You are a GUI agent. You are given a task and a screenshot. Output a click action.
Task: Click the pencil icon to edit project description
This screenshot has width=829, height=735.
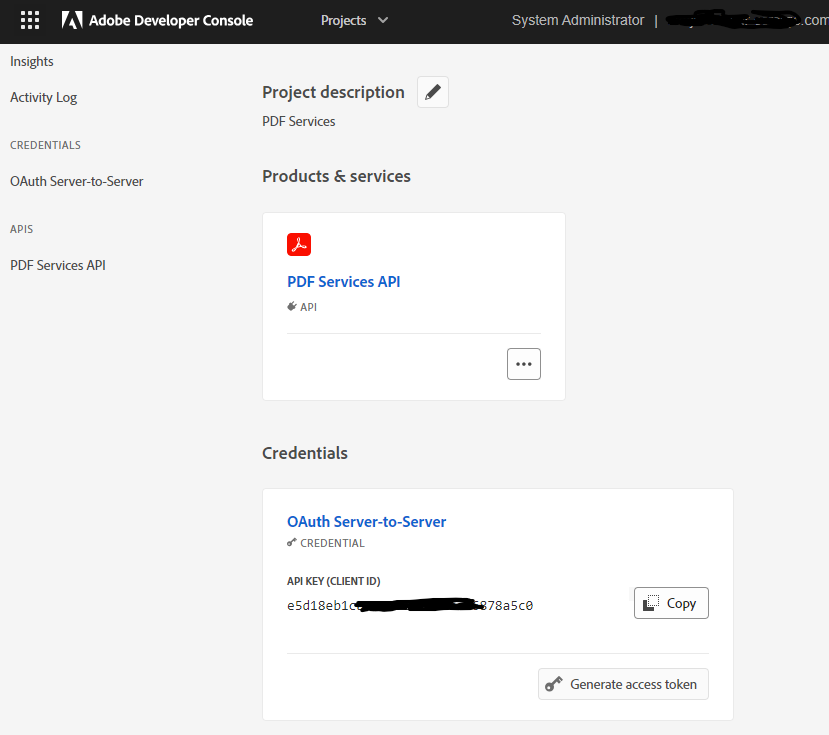coord(432,92)
